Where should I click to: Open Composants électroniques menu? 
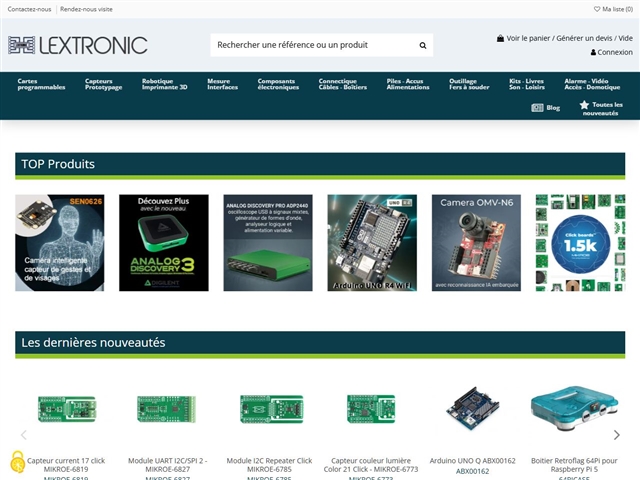[278, 84]
